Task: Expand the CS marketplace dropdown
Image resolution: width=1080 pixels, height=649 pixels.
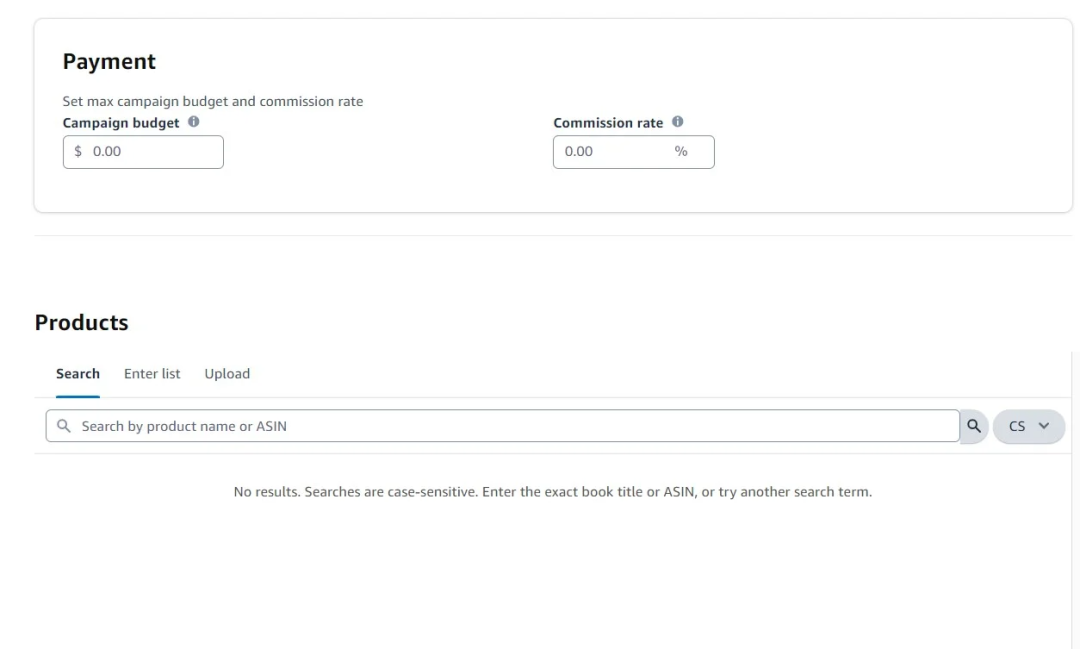Action: coord(1028,426)
